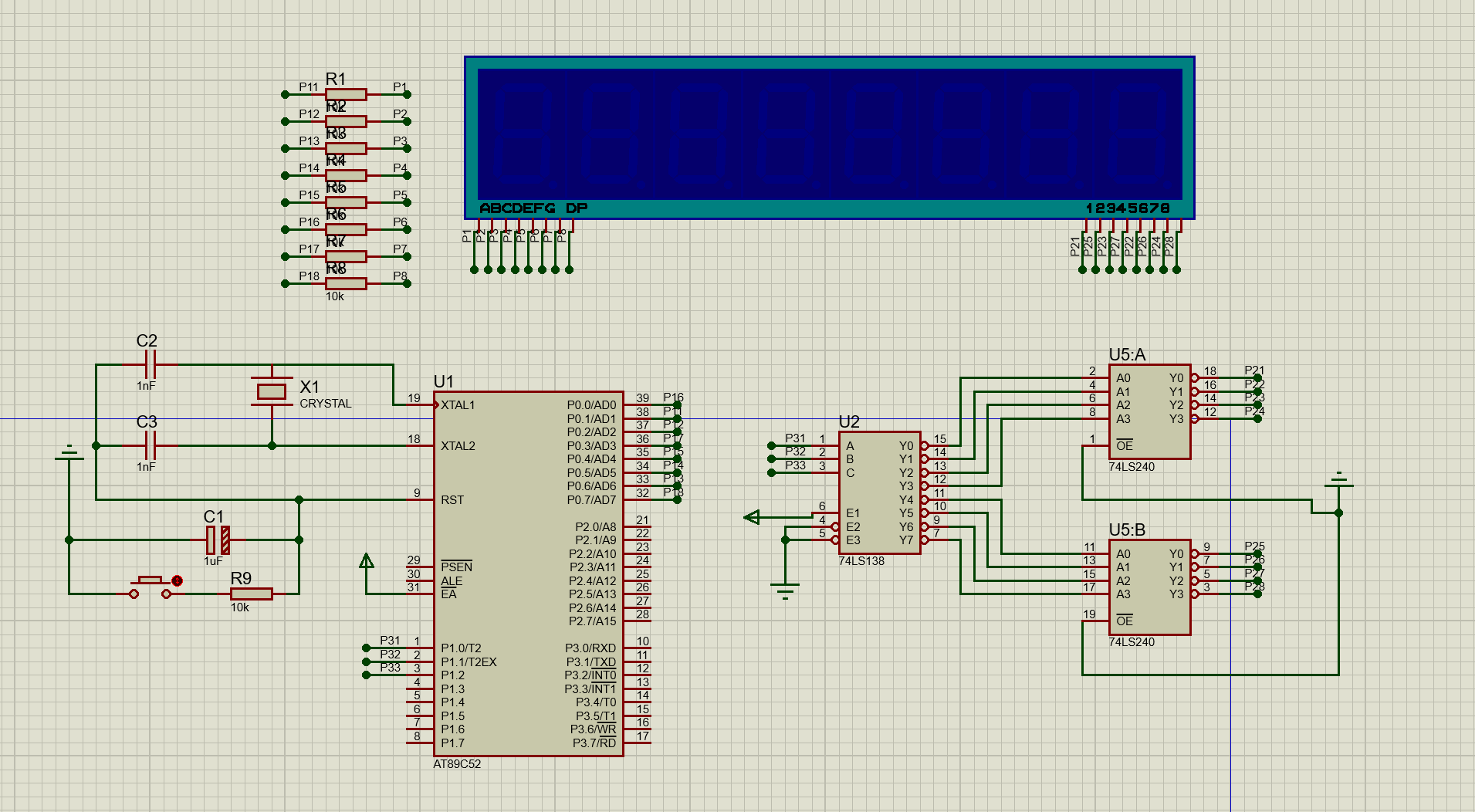Click the ground symbol below the 74LS138
Screen dimensions: 1475x812
pos(785,591)
